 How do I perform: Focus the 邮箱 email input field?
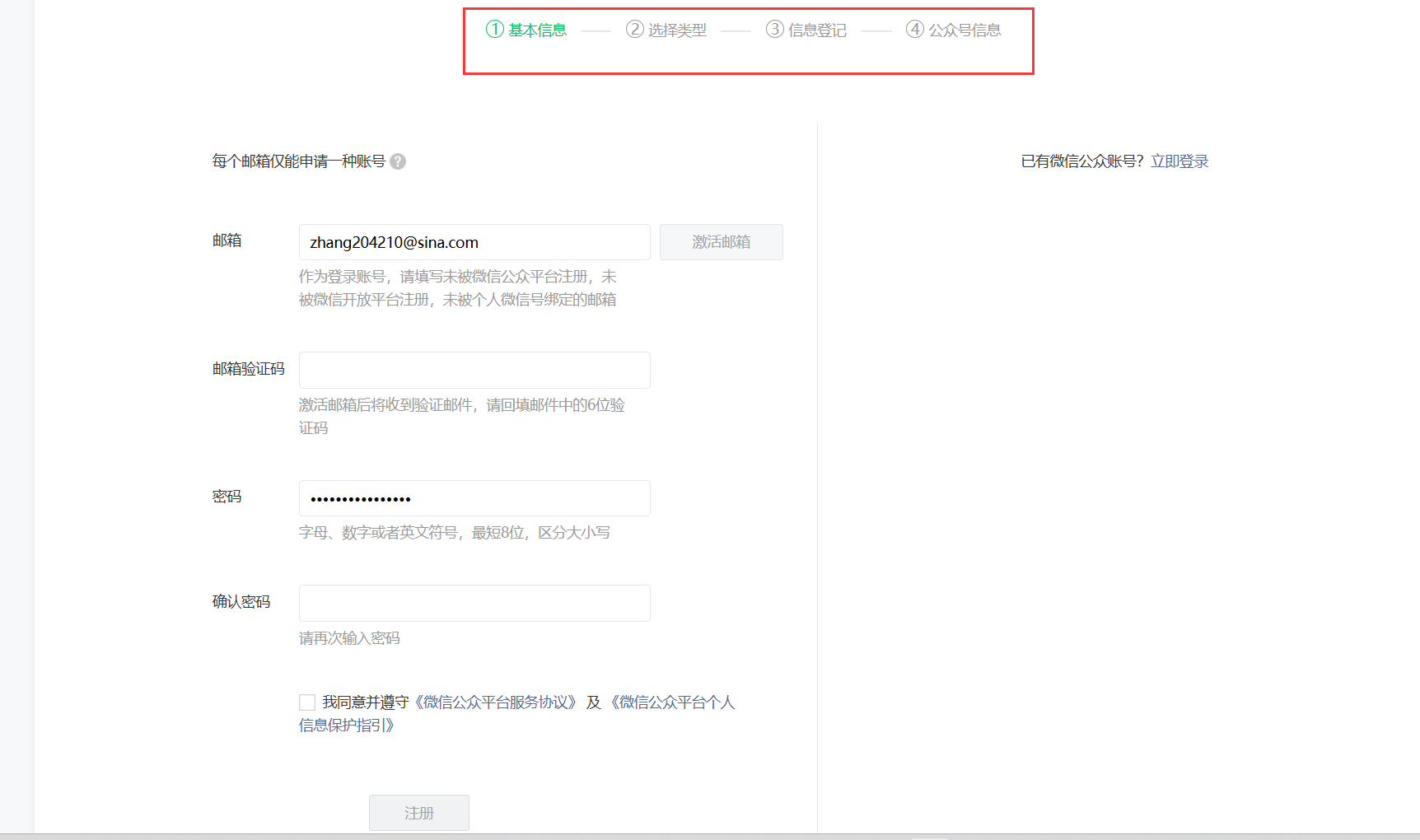coord(474,242)
